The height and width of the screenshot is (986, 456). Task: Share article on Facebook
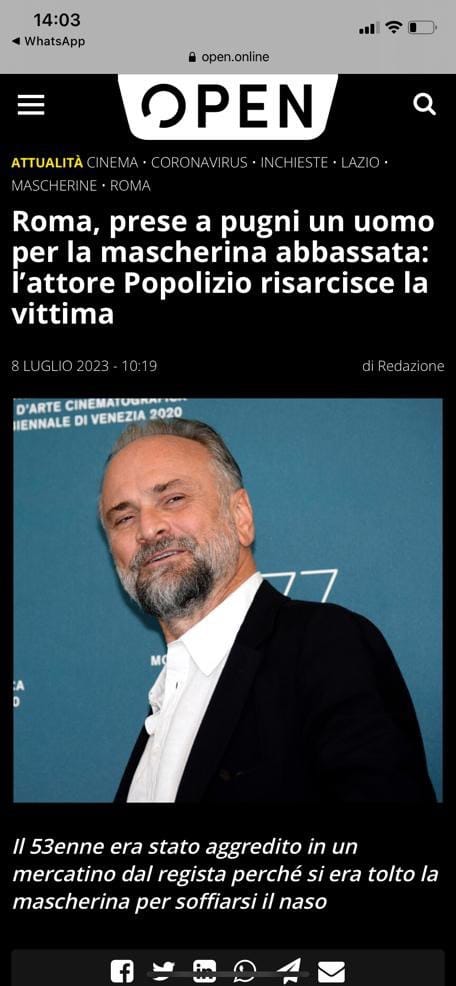coord(122,972)
